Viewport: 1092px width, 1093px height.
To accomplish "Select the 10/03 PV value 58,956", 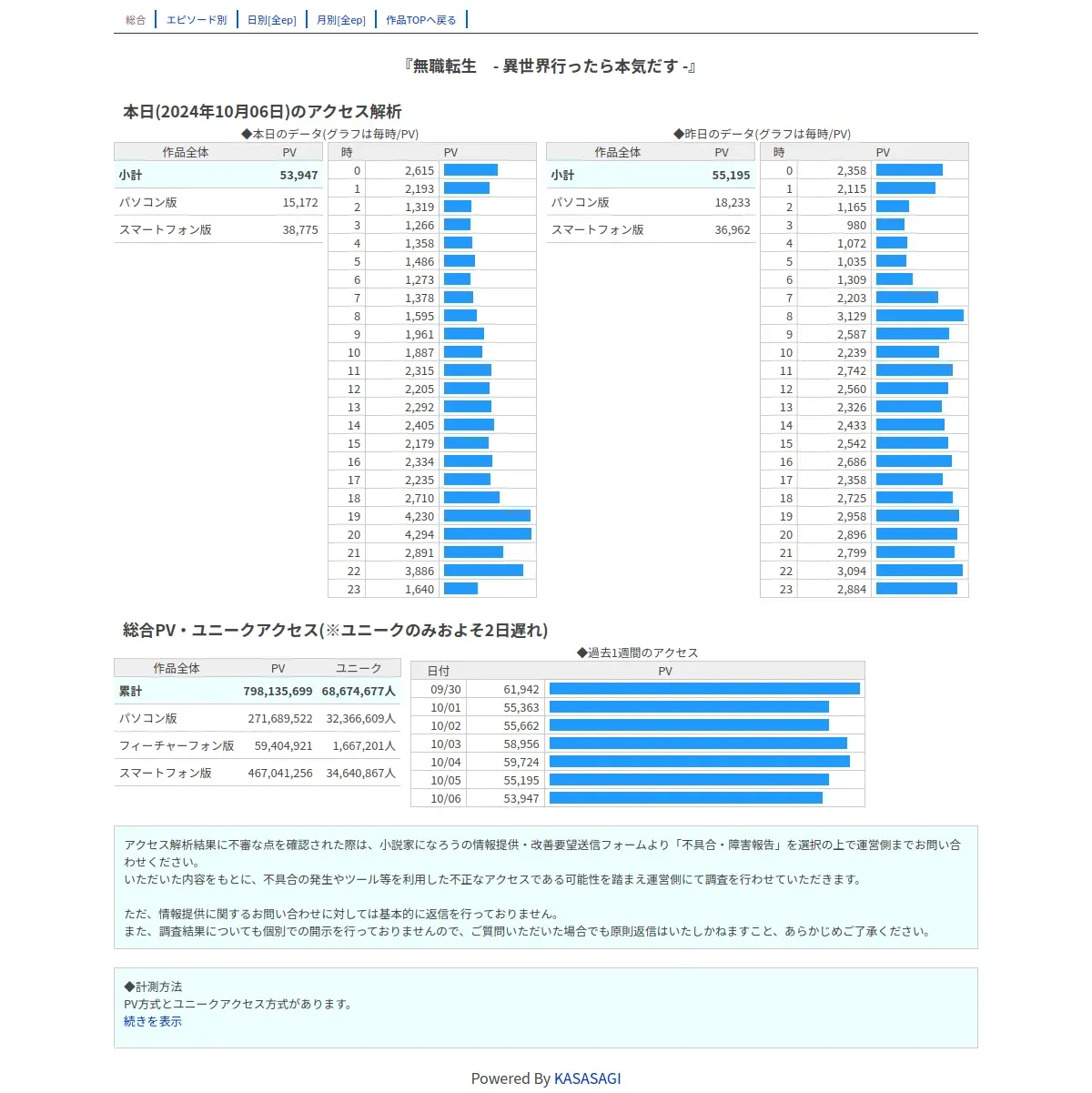I will [521, 744].
